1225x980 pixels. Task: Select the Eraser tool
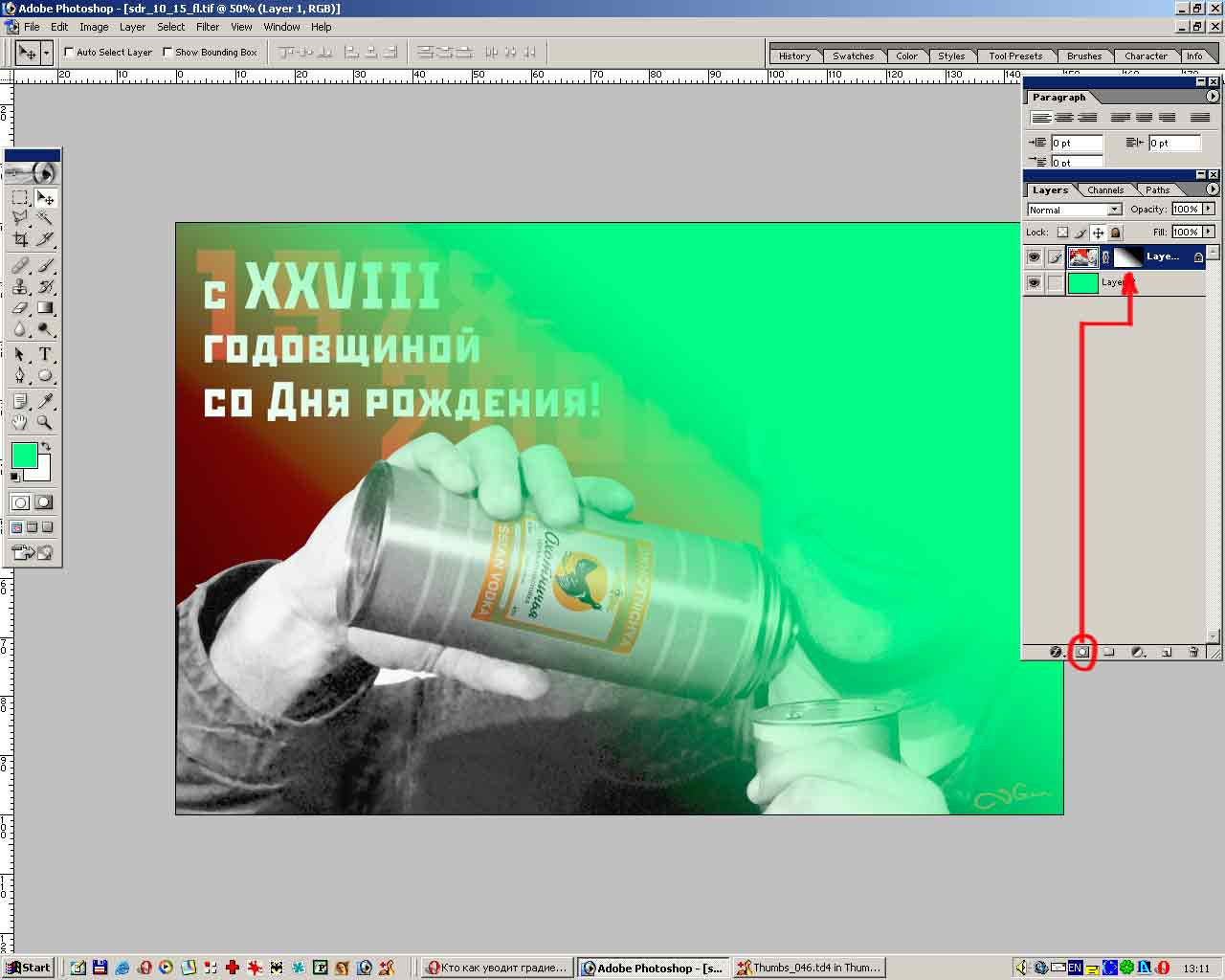pos(20,307)
